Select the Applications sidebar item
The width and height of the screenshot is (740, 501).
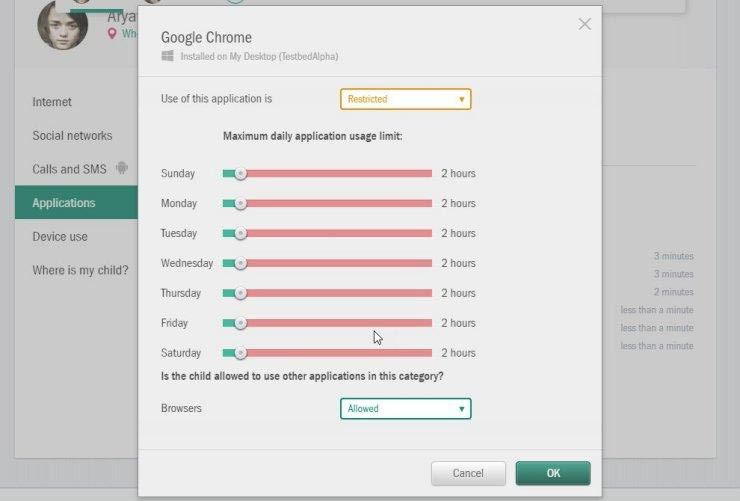click(x=76, y=202)
